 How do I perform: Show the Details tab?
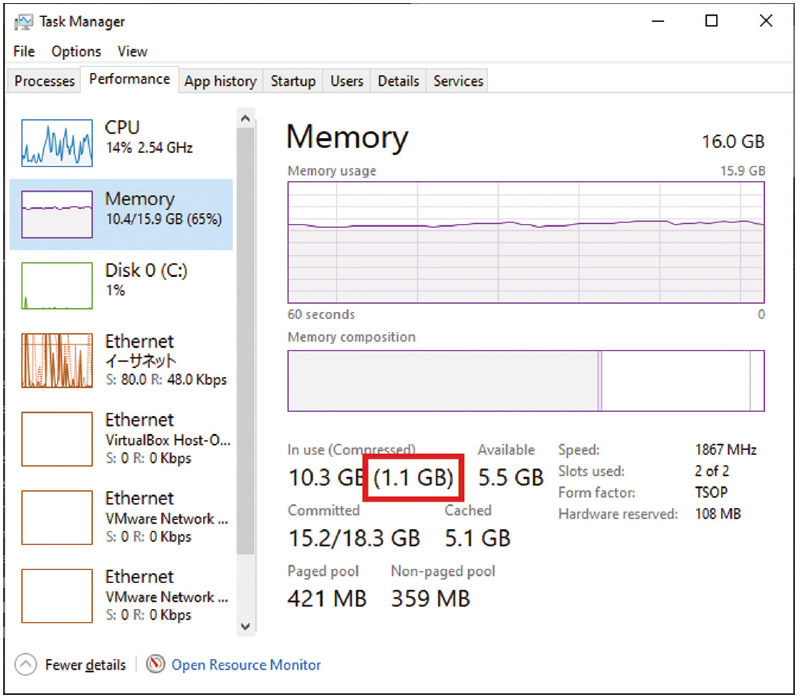(398, 81)
